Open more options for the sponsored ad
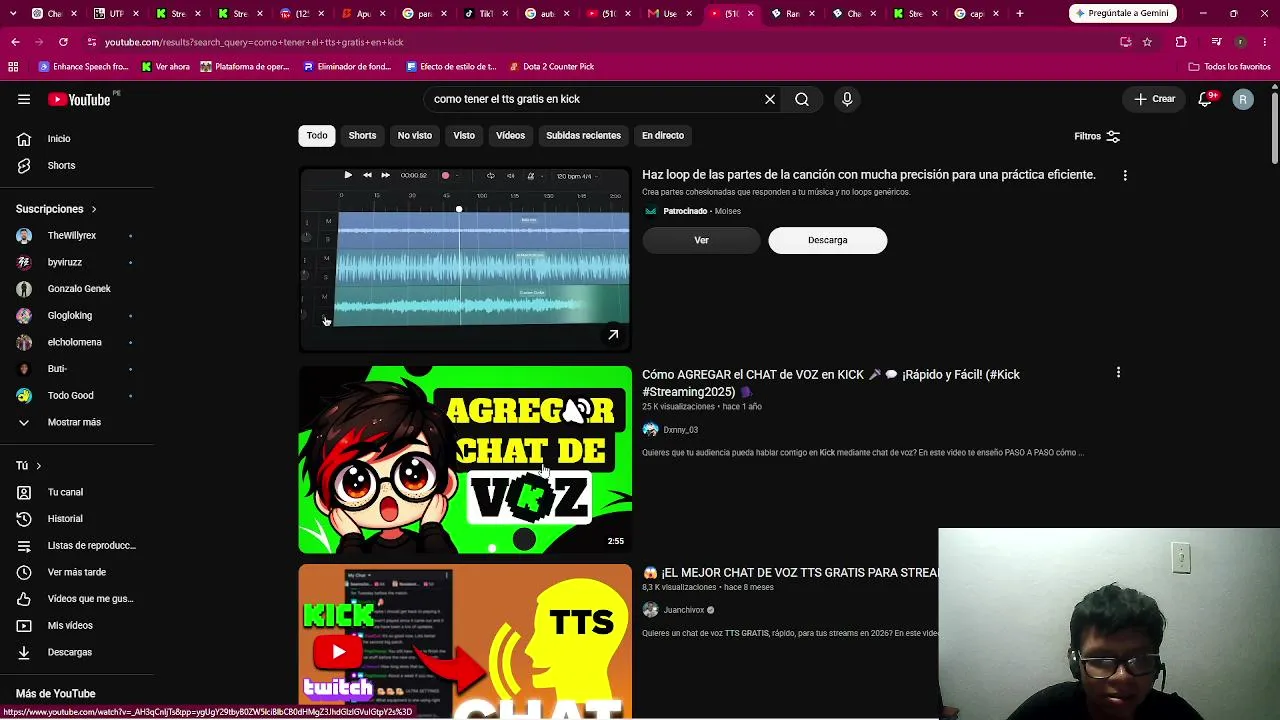 pos(1125,175)
